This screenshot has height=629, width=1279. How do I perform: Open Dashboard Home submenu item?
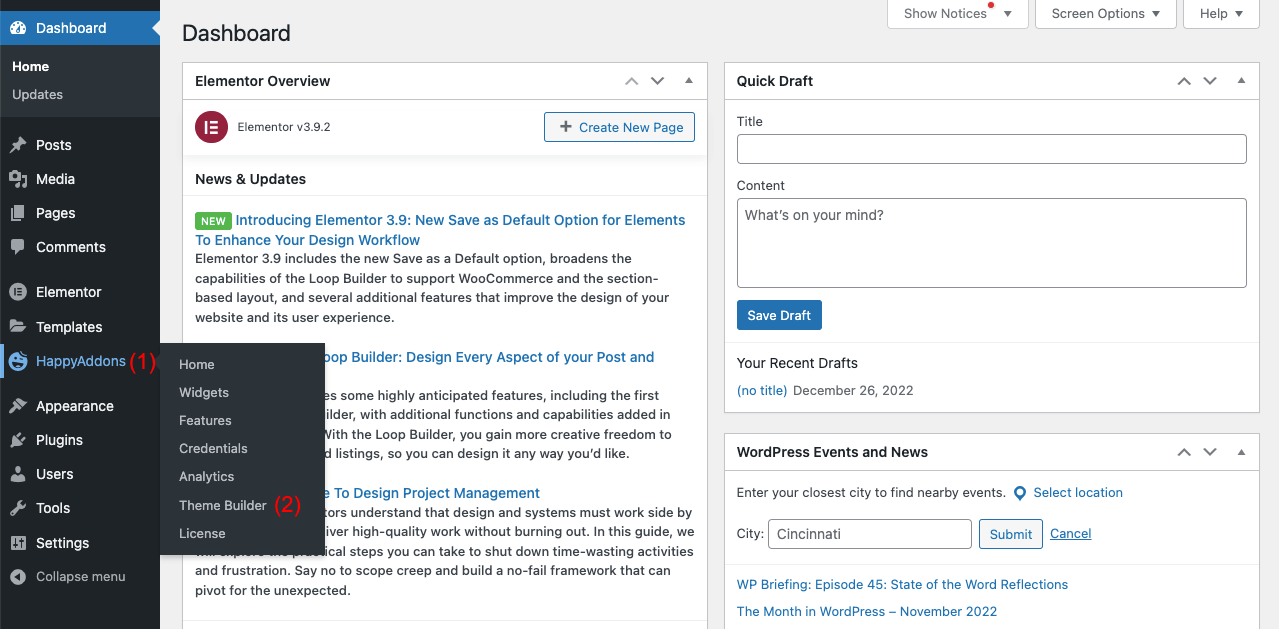(x=30, y=66)
